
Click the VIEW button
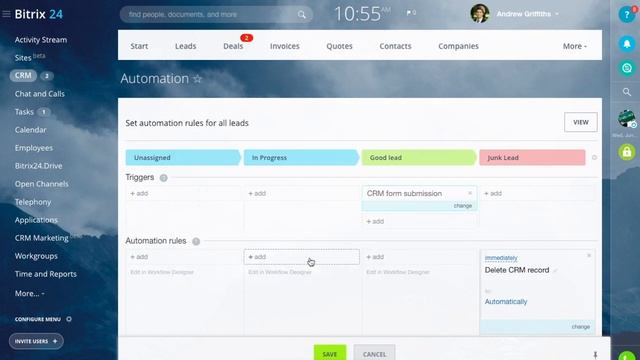point(580,122)
